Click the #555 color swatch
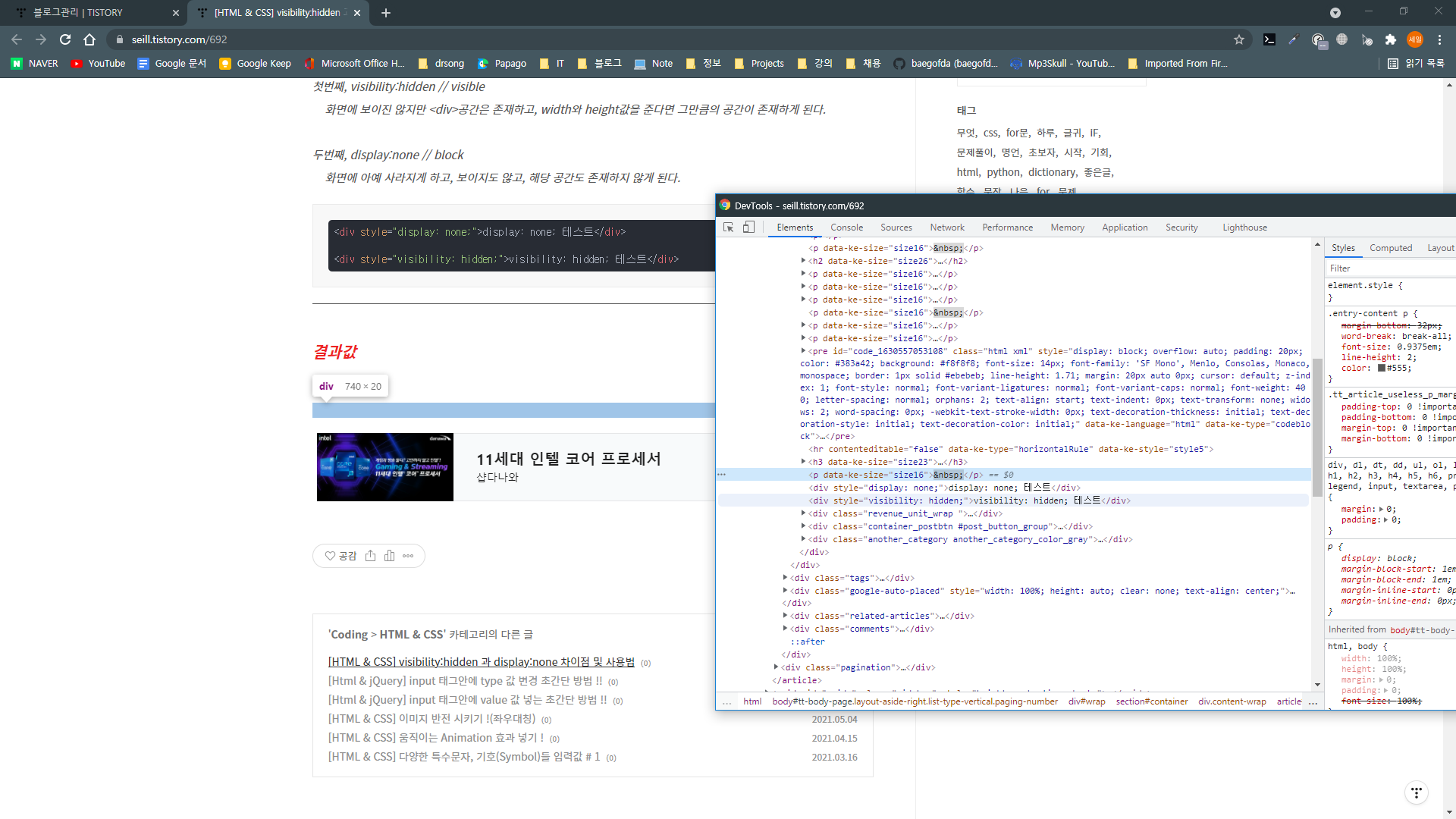The image size is (1456, 819). 1382,369
